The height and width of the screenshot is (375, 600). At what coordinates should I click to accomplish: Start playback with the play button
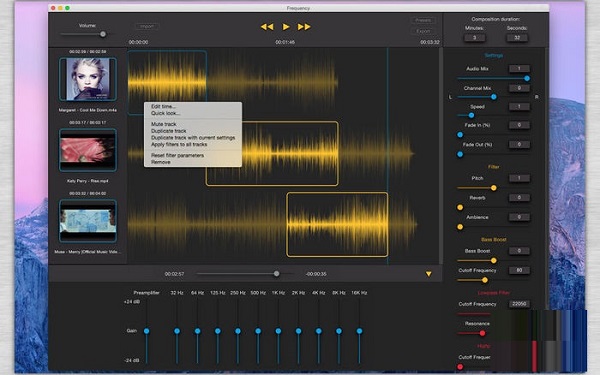286,27
